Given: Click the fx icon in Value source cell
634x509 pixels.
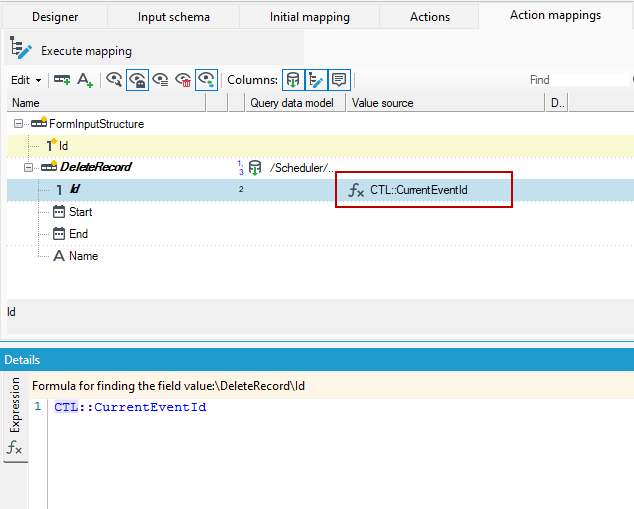Looking at the screenshot, I should (x=356, y=190).
